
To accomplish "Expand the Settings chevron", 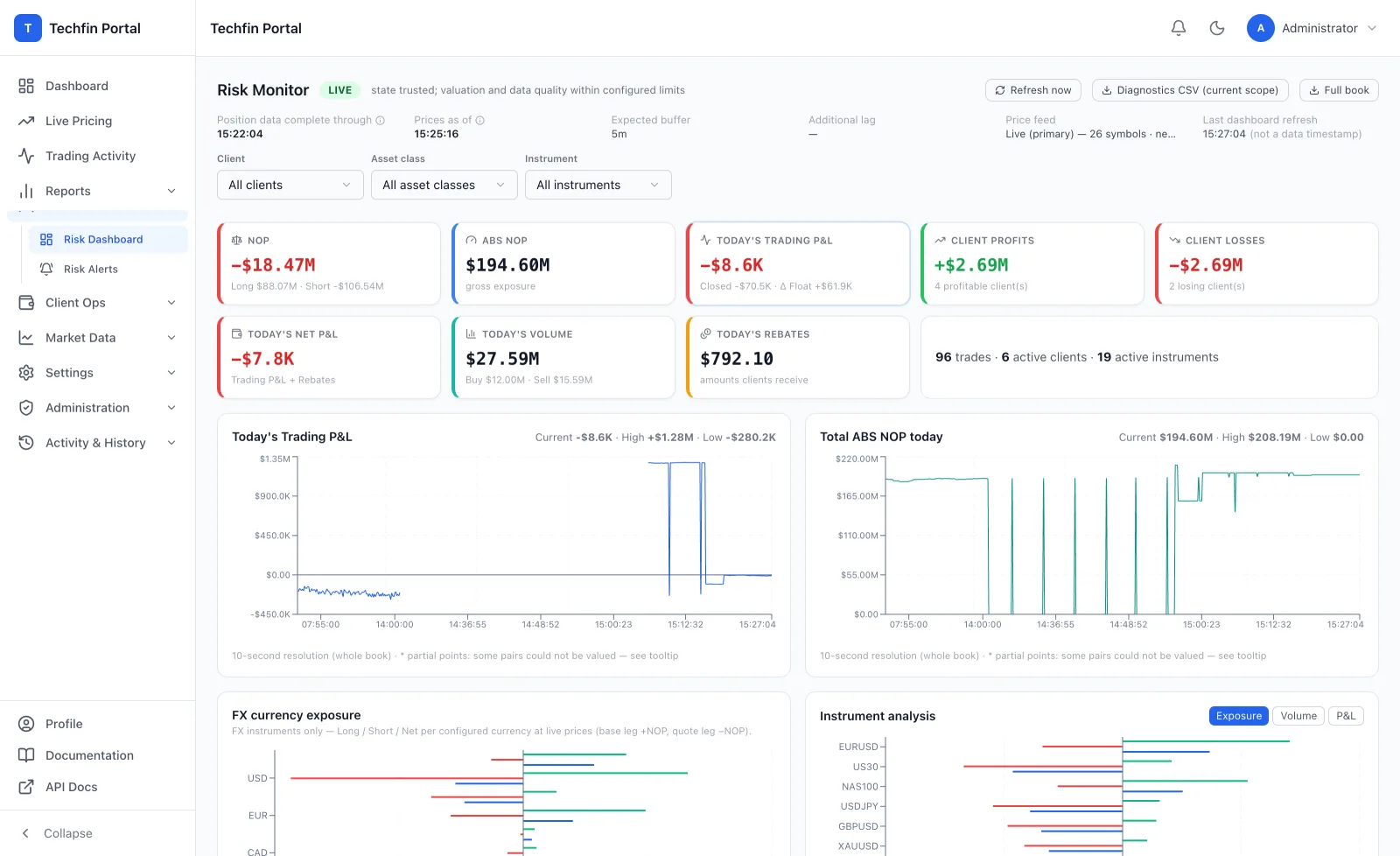I will click(x=171, y=373).
